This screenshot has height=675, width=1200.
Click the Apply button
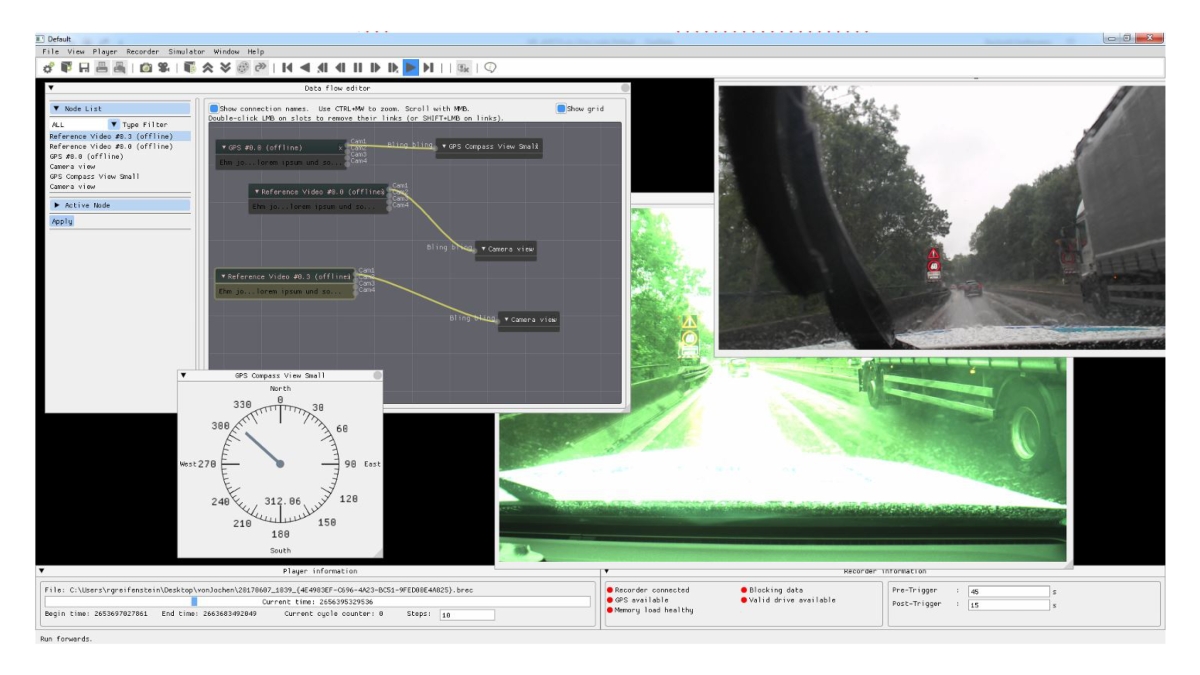(62, 221)
